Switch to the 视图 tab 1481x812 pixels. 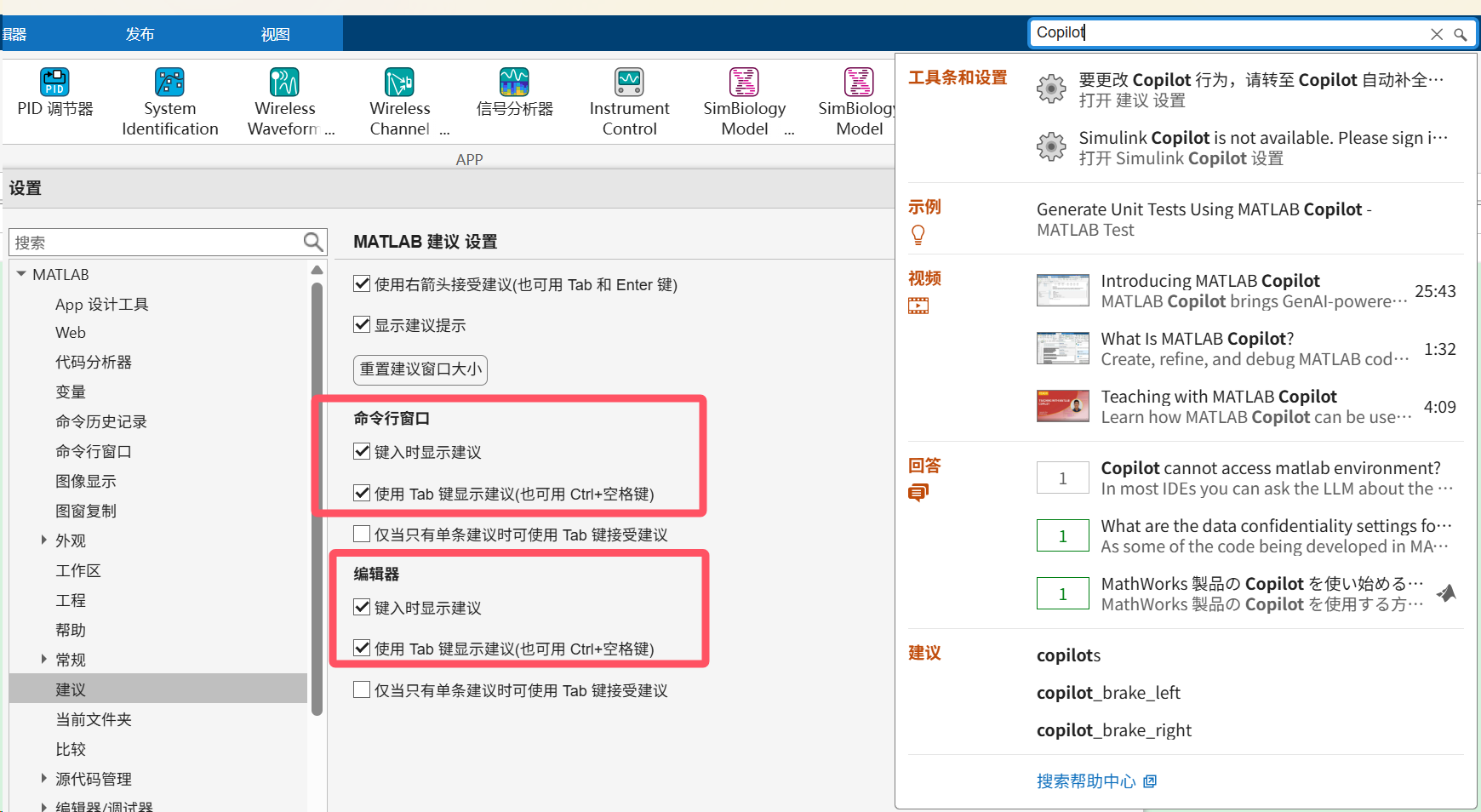(275, 34)
